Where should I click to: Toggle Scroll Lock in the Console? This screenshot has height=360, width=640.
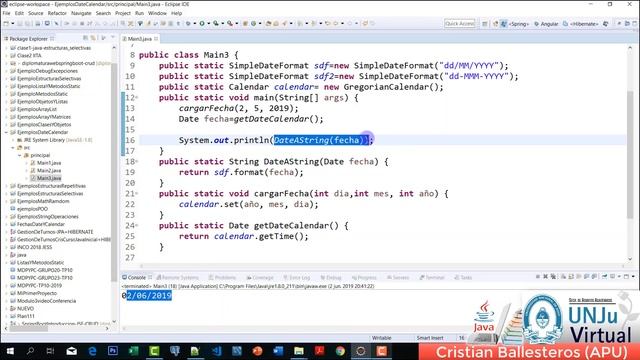(x=571, y=277)
